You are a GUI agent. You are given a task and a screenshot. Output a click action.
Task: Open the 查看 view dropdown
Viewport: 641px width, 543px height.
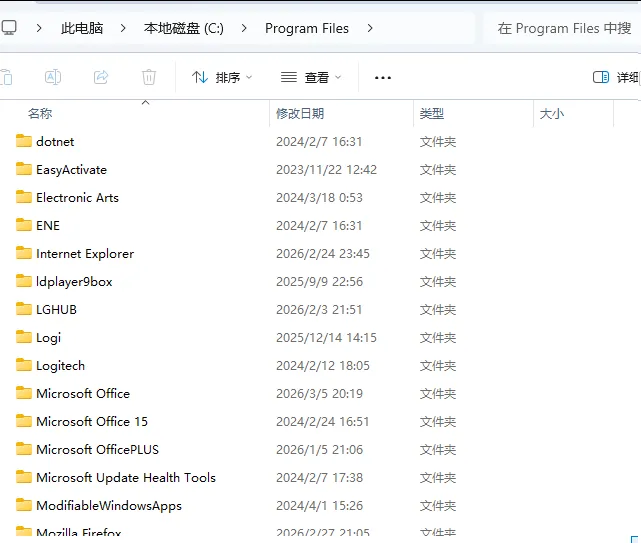point(311,77)
